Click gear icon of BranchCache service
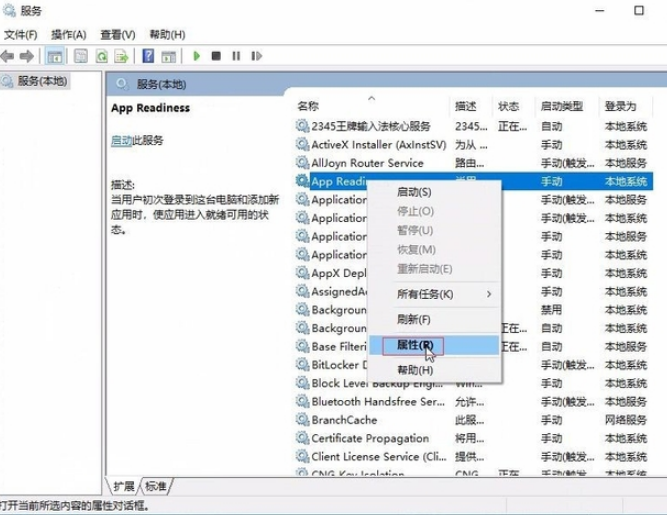The image size is (667, 515). click(x=302, y=420)
